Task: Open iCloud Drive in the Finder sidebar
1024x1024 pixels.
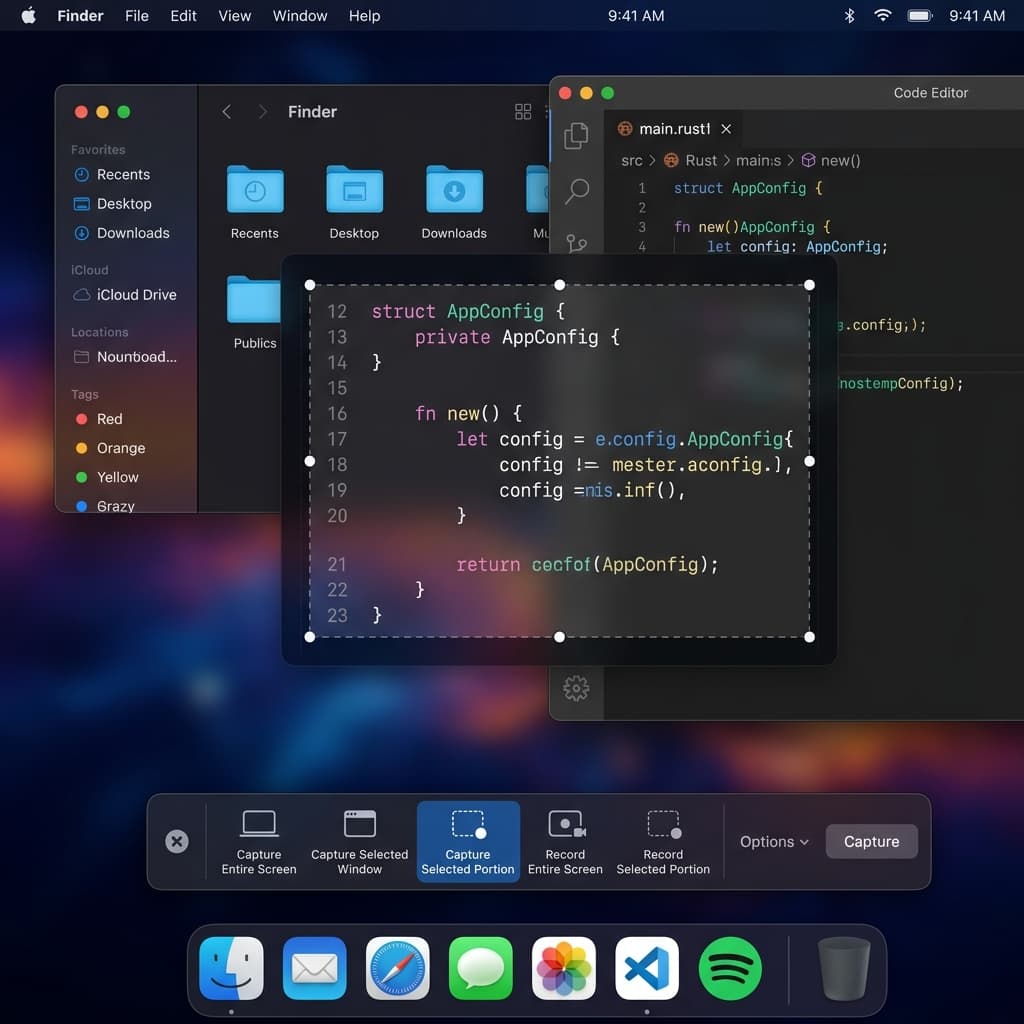Action: click(x=128, y=294)
